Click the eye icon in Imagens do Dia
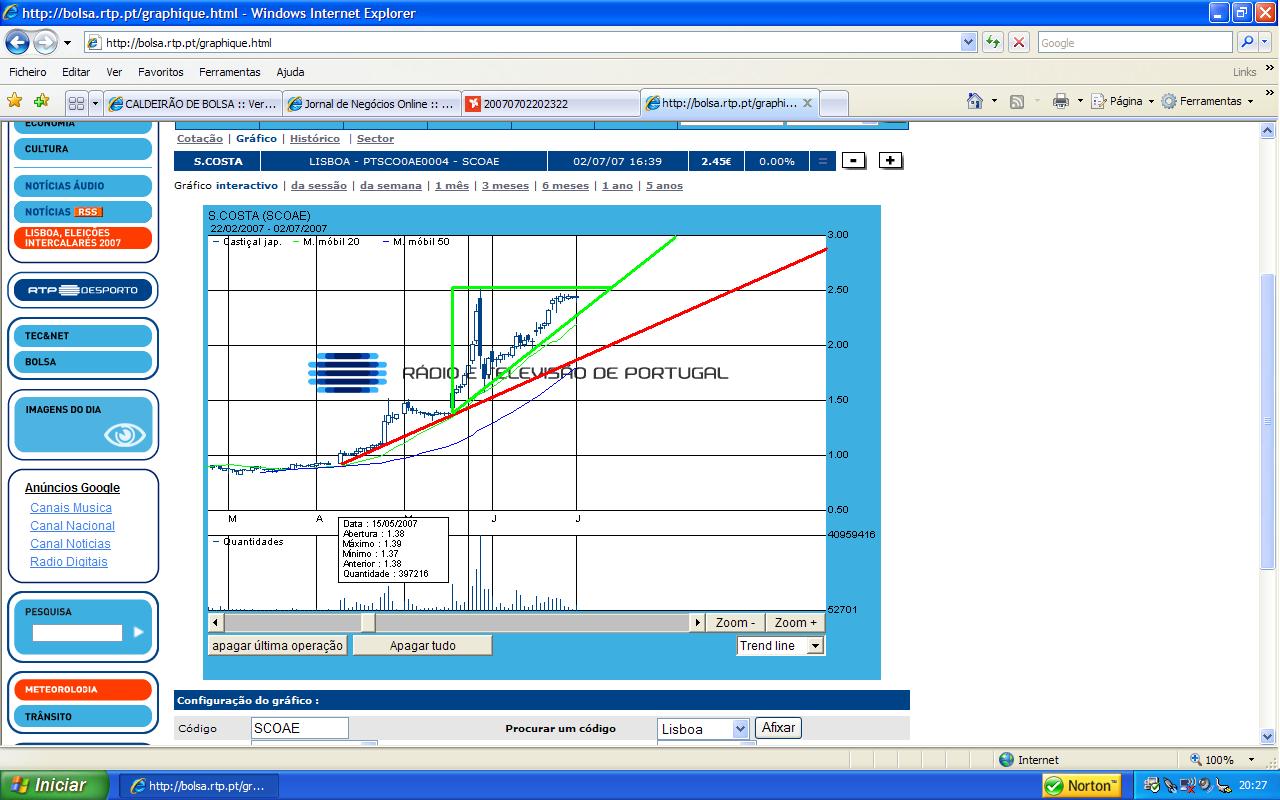This screenshot has width=1280, height=800. (x=125, y=435)
